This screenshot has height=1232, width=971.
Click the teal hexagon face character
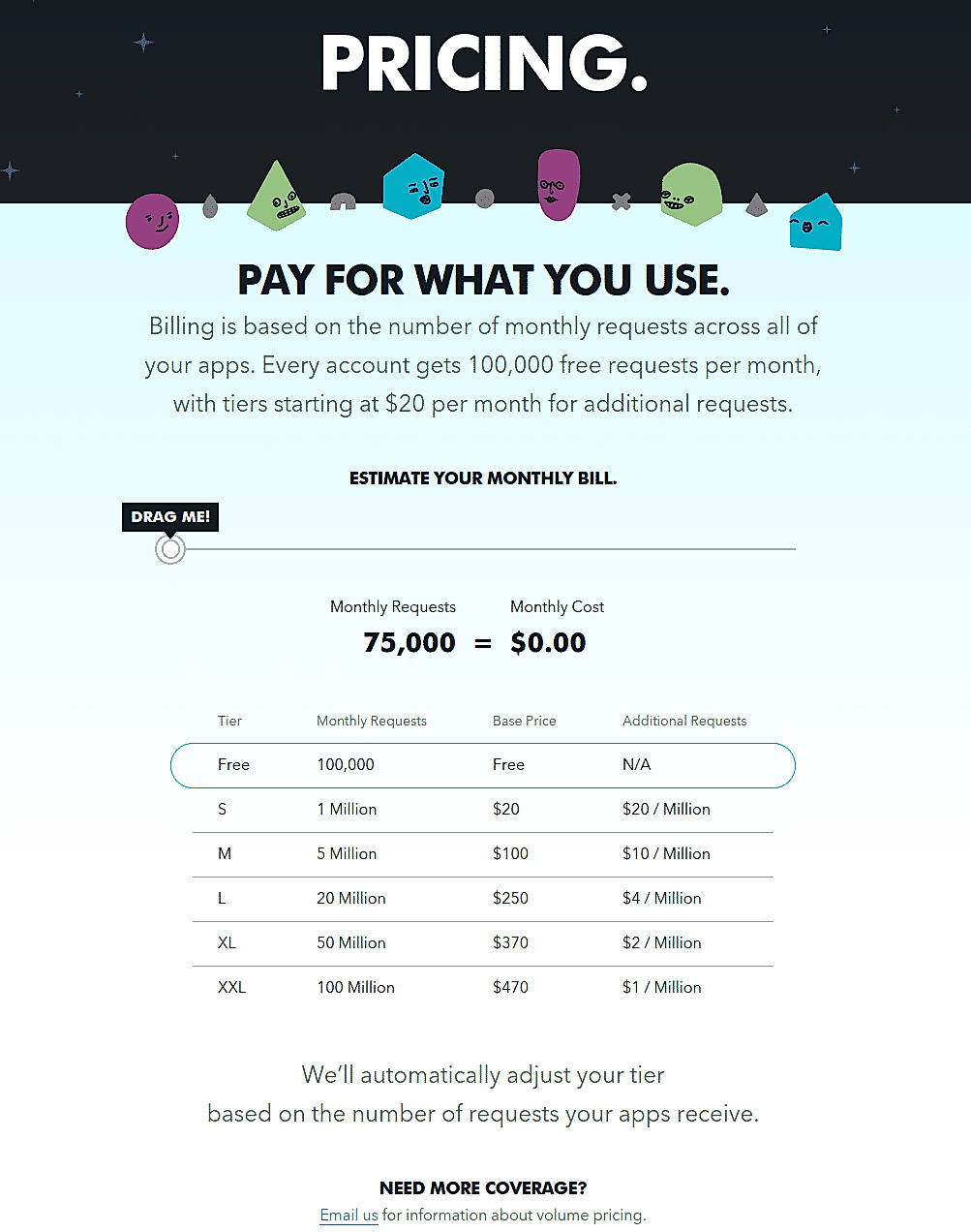pos(413,186)
